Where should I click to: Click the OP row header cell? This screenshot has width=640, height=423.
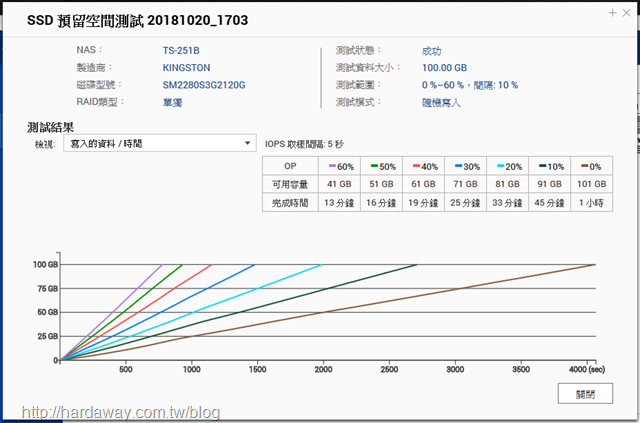click(x=290, y=166)
